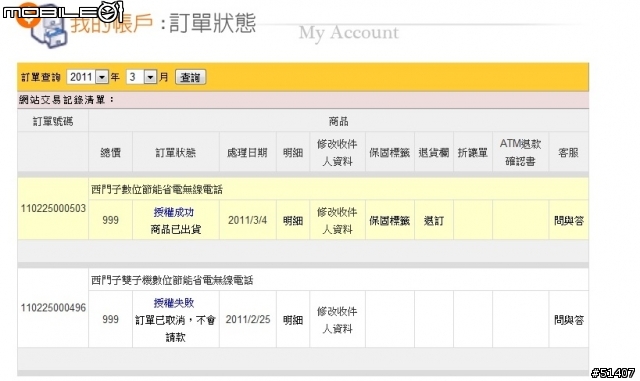640x381 pixels.
Task: Select order number 110225000496
Action: [53, 307]
